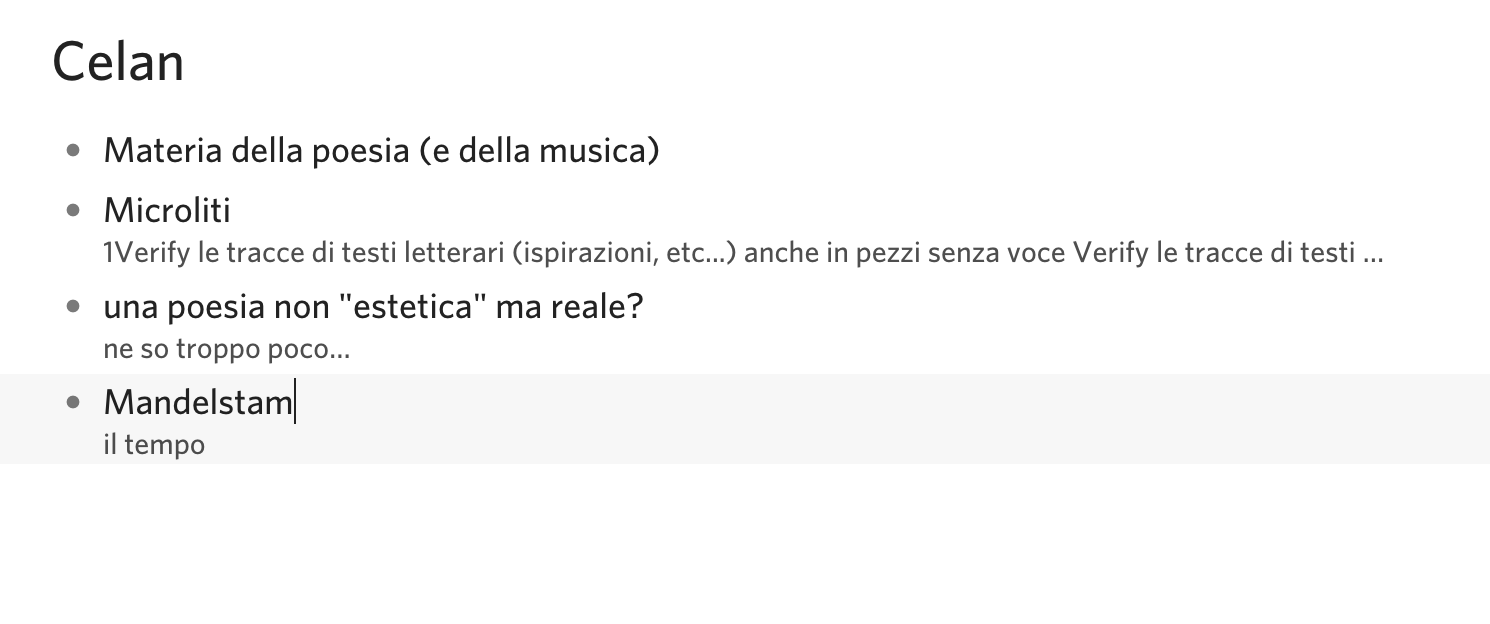Place the cursor on the quoted word "estetica"
The image size is (1490, 624).
(414, 307)
